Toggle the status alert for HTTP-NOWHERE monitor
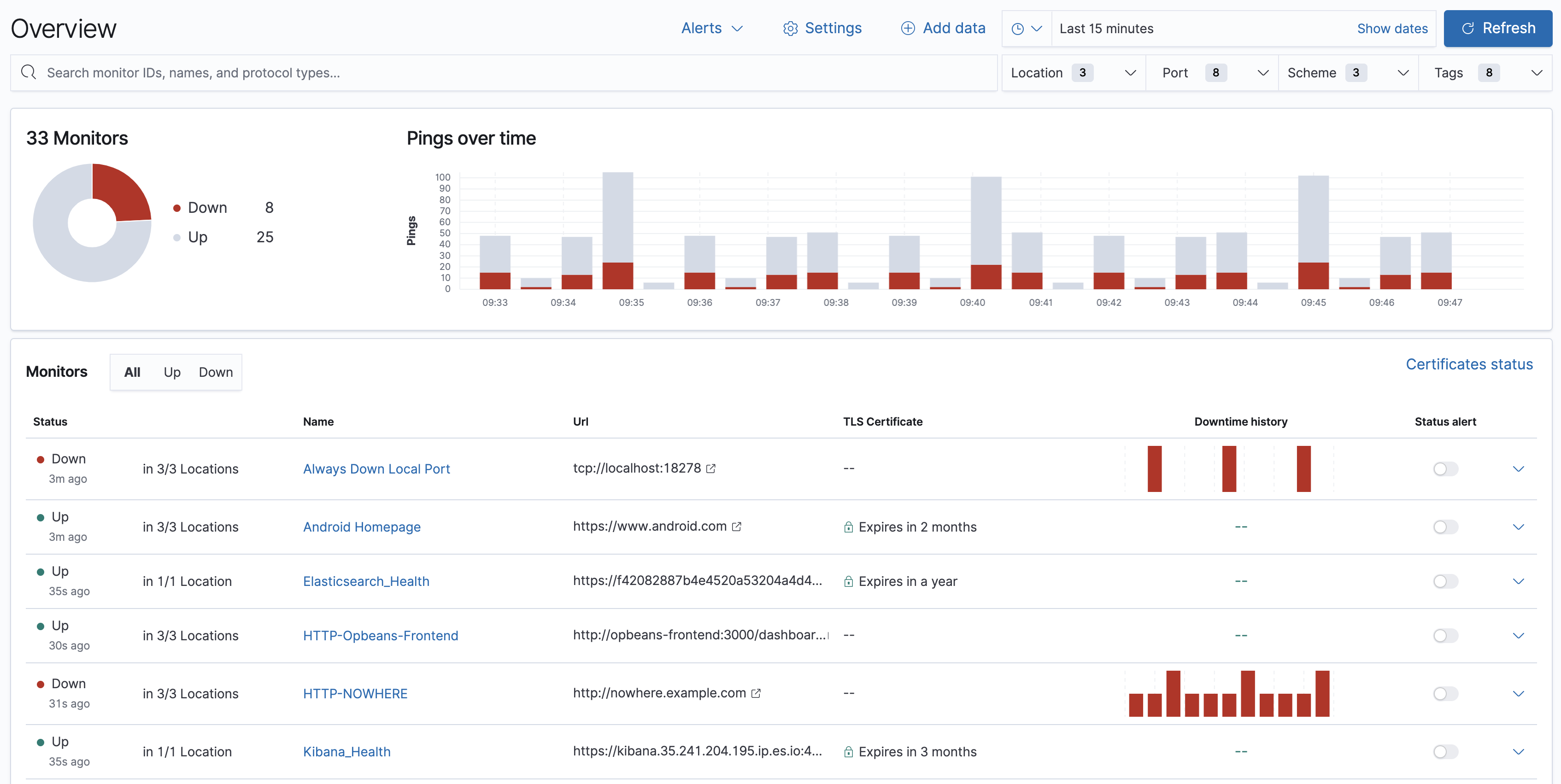This screenshot has width=1561, height=784. pyautogui.click(x=1444, y=694)
